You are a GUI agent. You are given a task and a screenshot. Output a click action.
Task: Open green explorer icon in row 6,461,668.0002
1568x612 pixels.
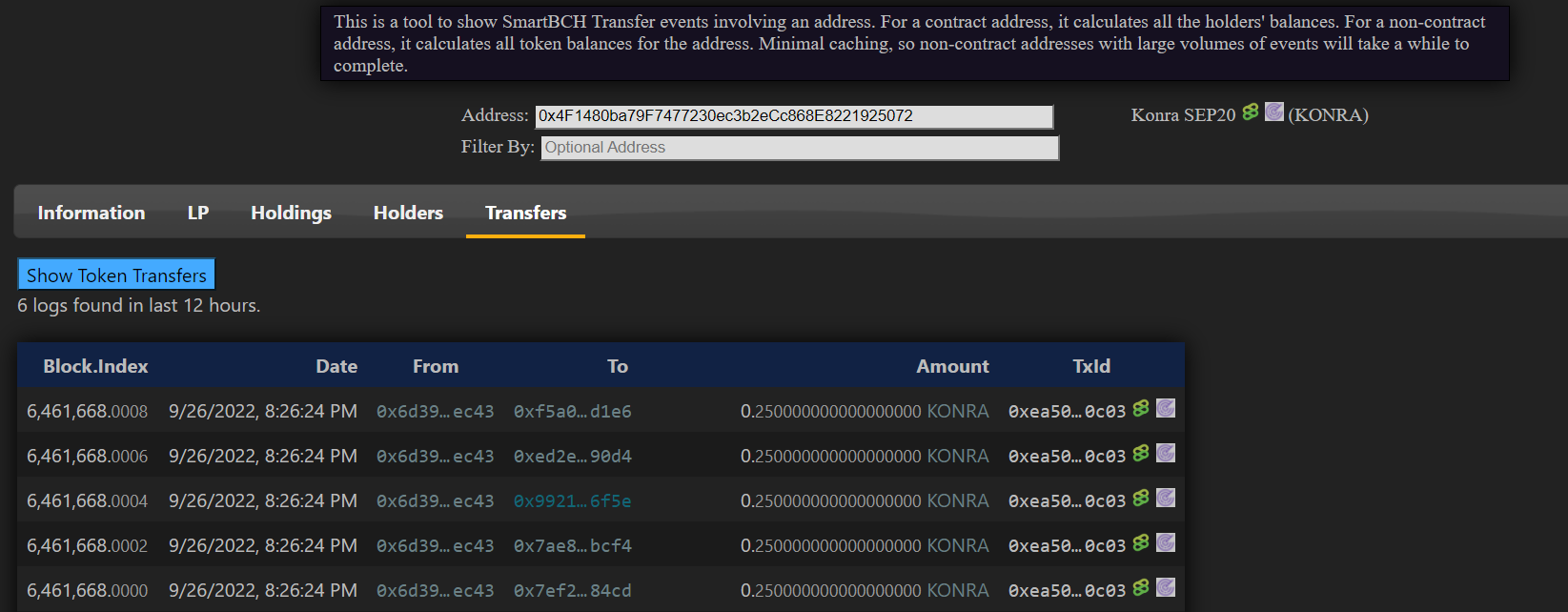point(1141,542)
